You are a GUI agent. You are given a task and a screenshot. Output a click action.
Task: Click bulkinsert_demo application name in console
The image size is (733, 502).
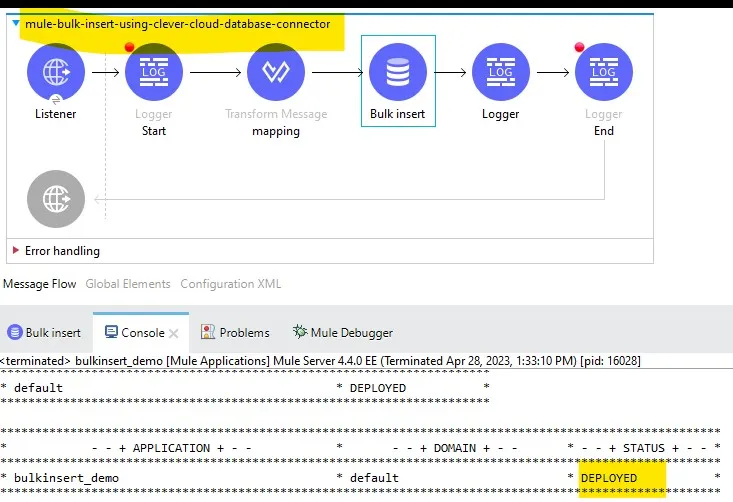coord(66,478)
